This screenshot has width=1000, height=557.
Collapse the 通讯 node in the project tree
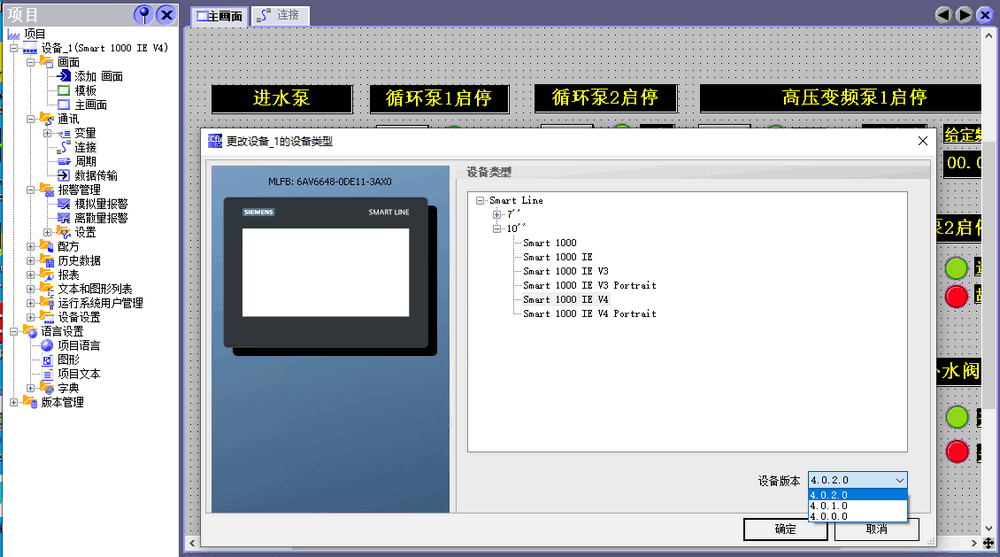(31, 119)
